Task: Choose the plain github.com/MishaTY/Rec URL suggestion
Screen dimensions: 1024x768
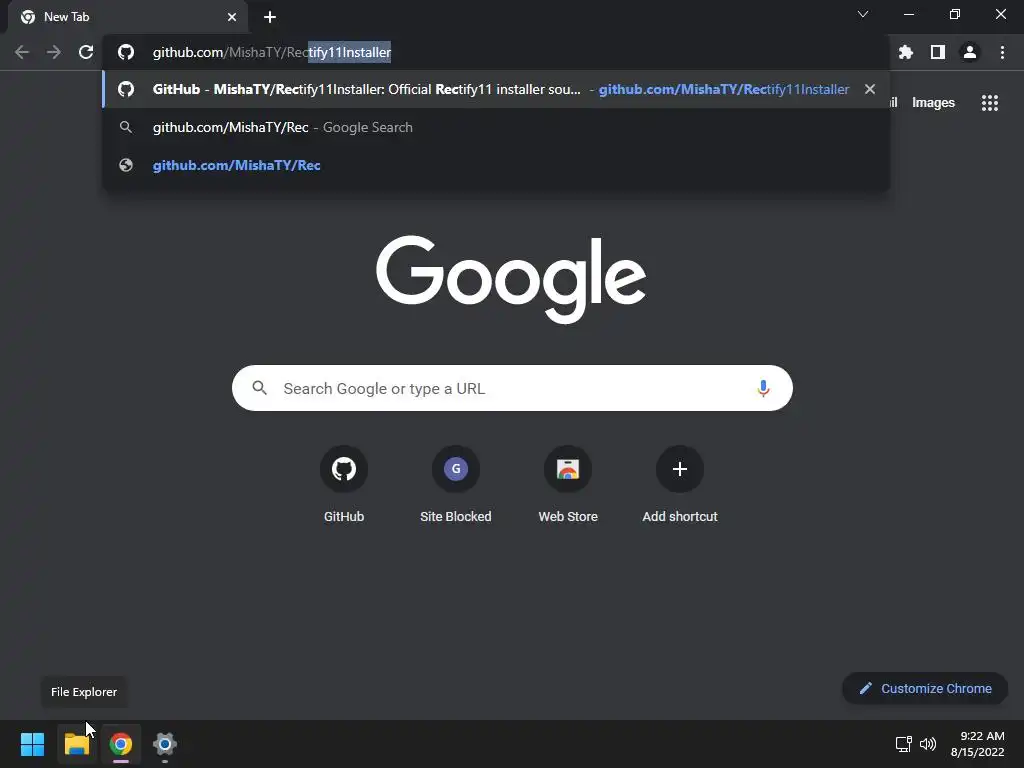Action: click(496, 165)
